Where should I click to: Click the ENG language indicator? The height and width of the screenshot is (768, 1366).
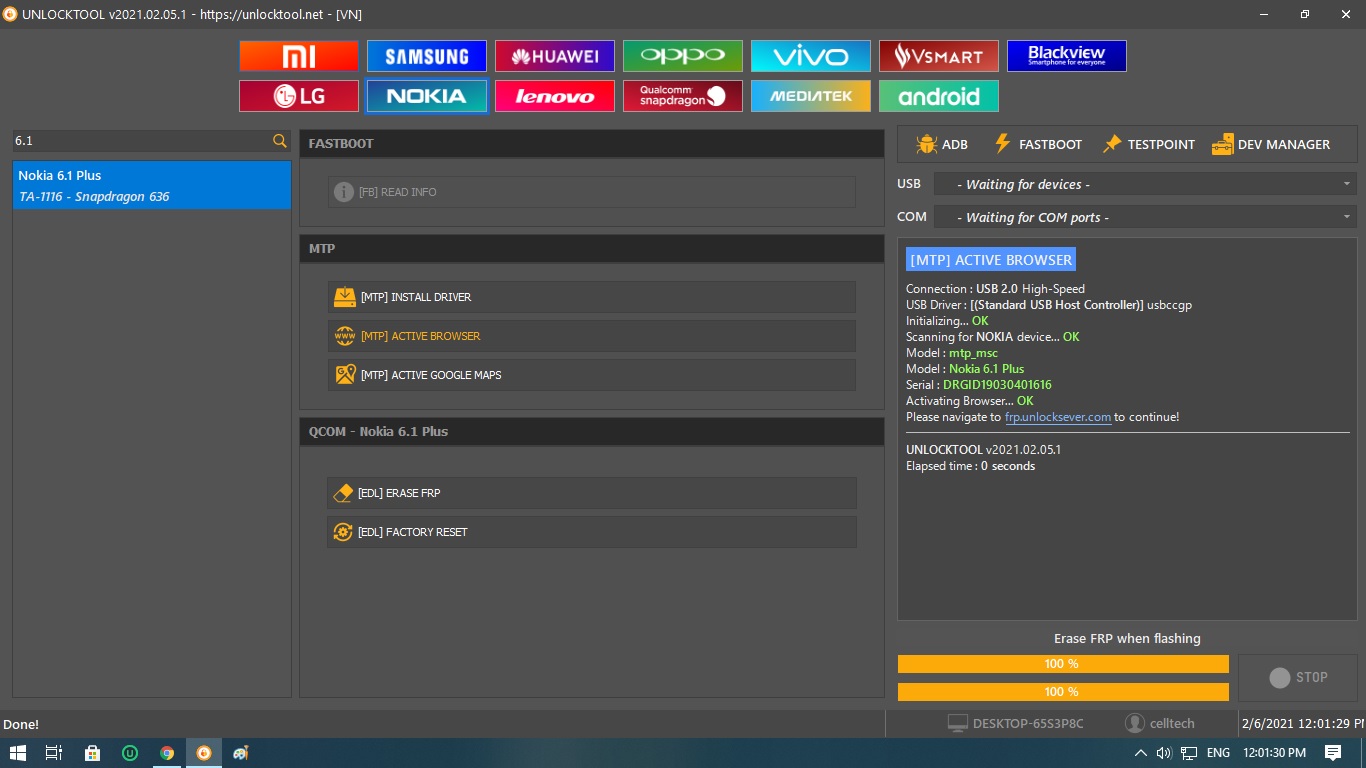pos(1218,753)
